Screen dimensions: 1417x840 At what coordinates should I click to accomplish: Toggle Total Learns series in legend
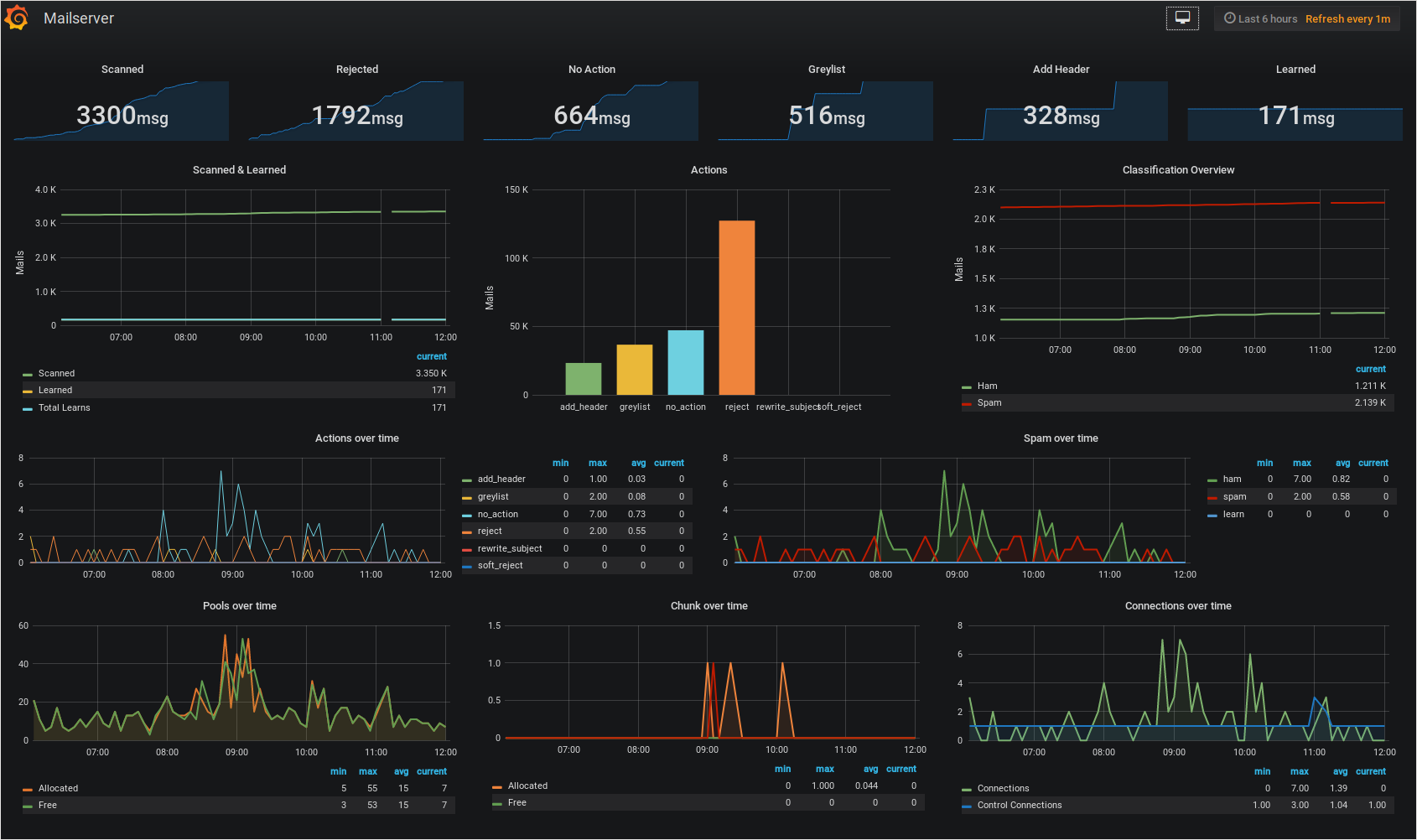[64, 408]
